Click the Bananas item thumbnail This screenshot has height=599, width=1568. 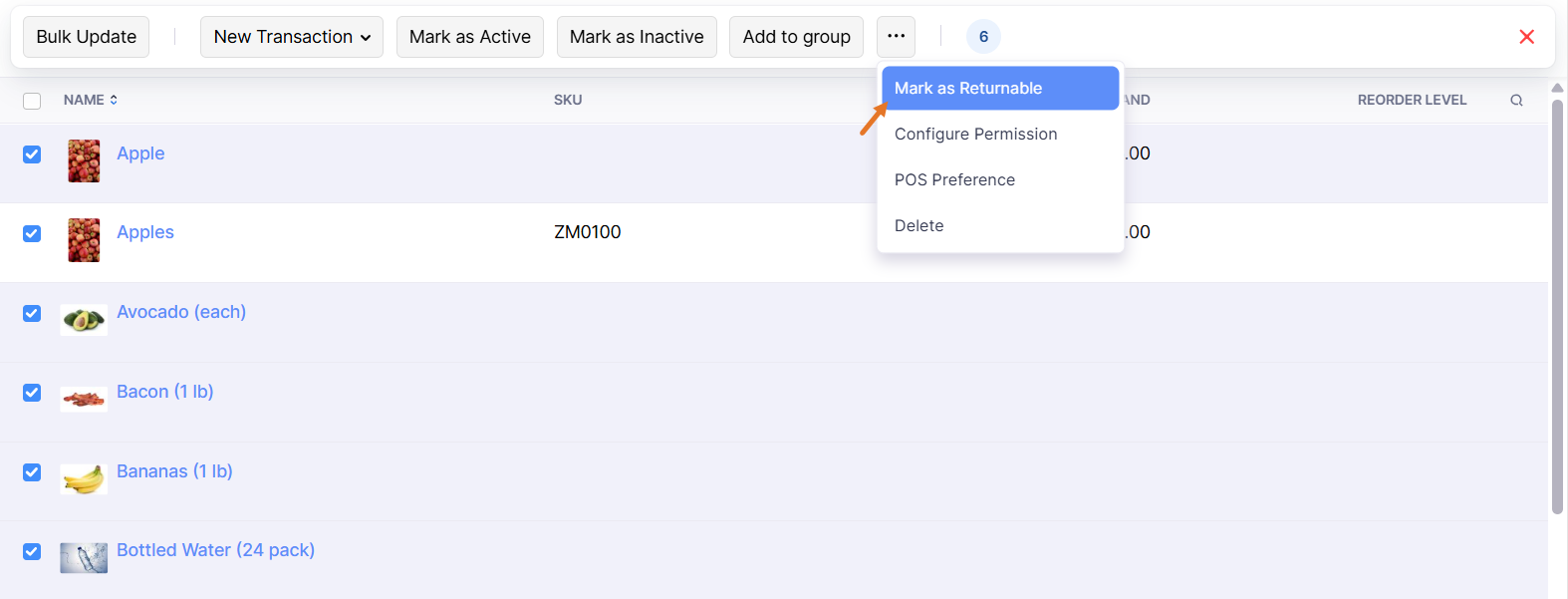click(84, 479)
